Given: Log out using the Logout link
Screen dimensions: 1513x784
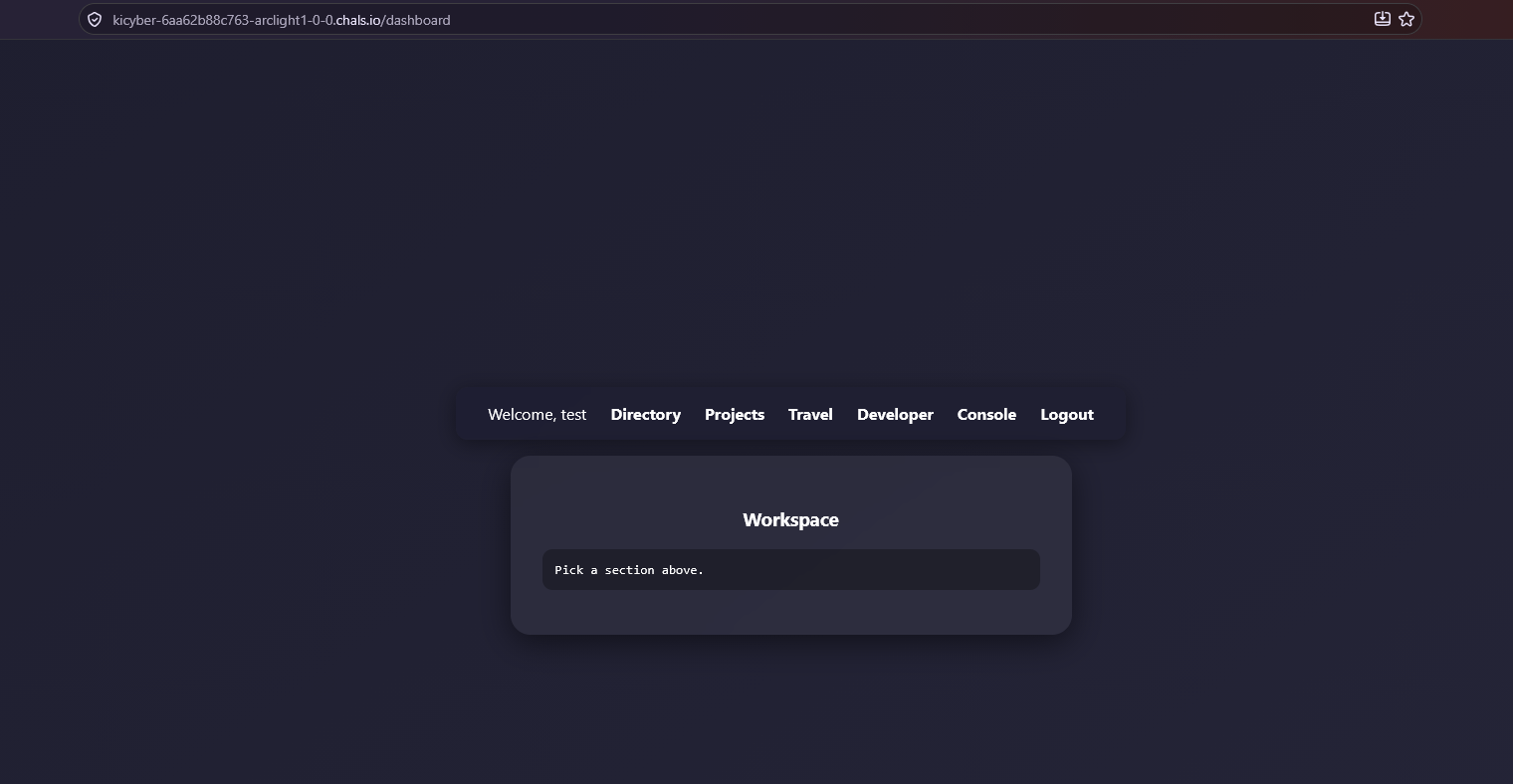Looking at the screenshot, I should (1067, 415).
